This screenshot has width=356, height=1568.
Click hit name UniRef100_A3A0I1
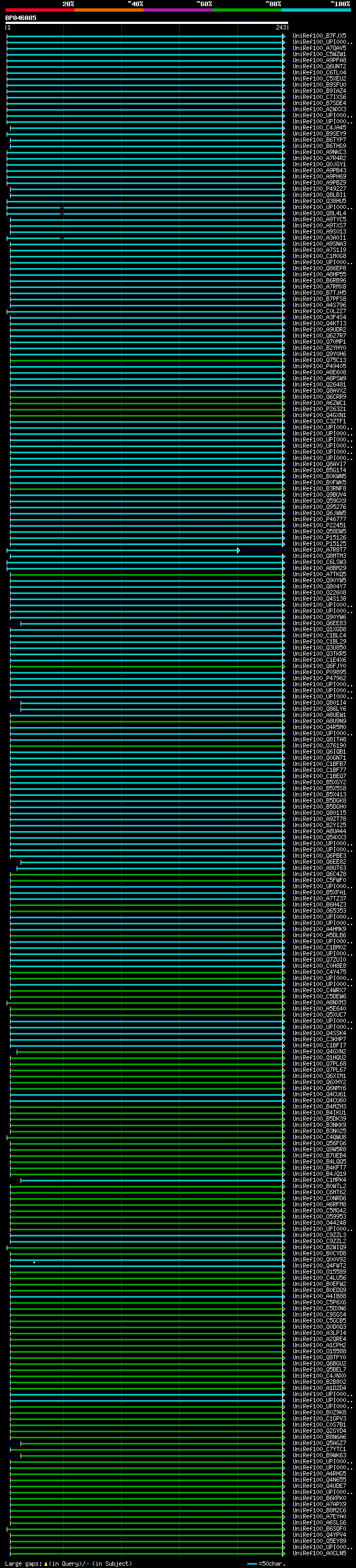point(319,238)
